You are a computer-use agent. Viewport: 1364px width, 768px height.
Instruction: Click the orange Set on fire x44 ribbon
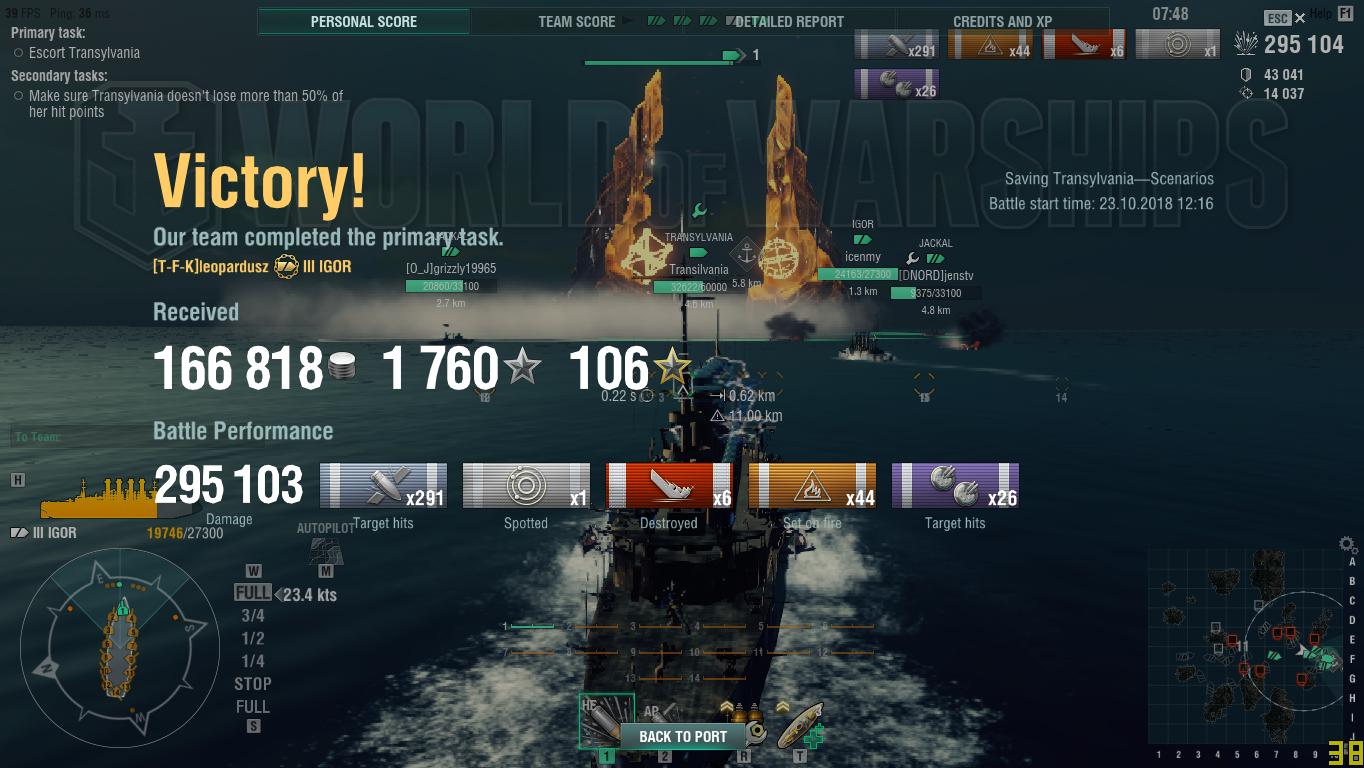812,486
